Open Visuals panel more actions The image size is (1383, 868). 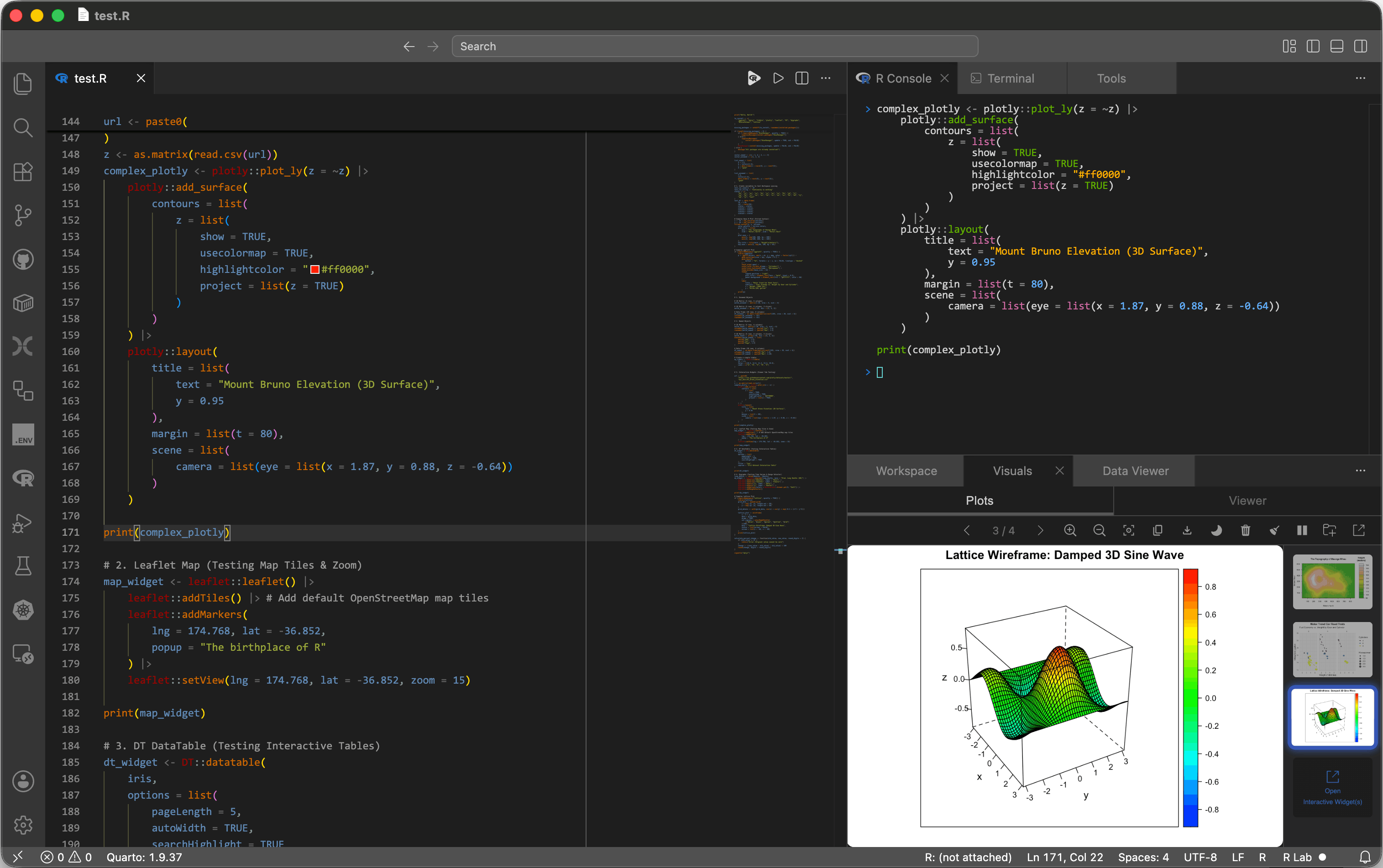1361,471
